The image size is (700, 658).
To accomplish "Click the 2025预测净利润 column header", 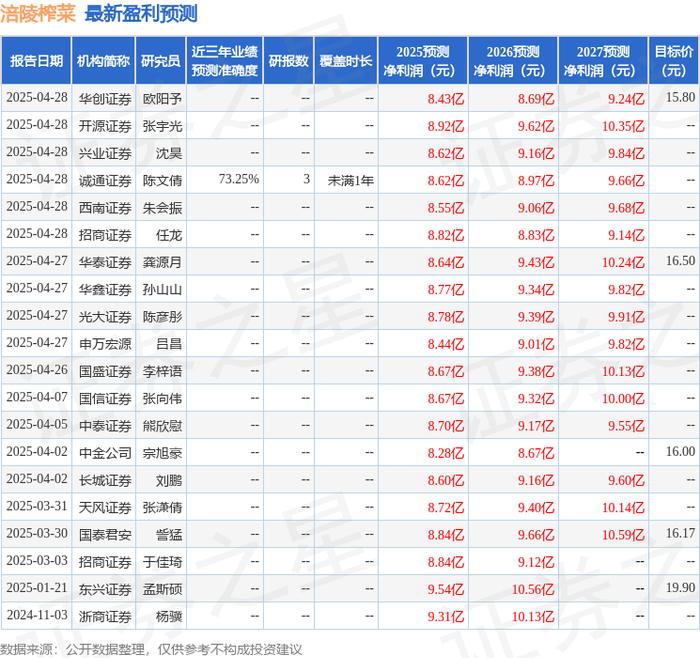I will [x=423, y=61].
